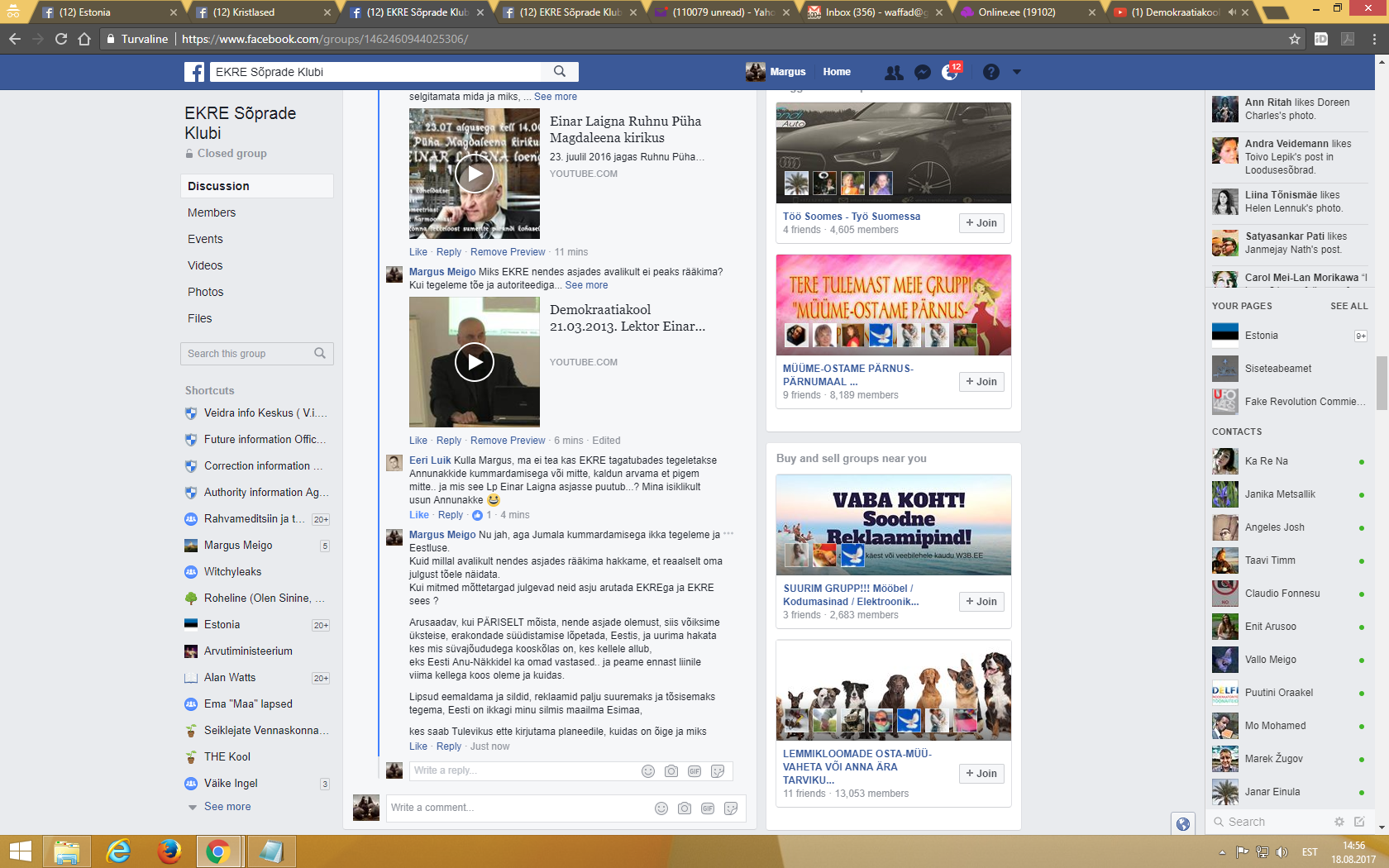The width and height of the screenshot is (1389, 868).
Task: Open the Discussion section of the group
Action: [x=257, y=186]
